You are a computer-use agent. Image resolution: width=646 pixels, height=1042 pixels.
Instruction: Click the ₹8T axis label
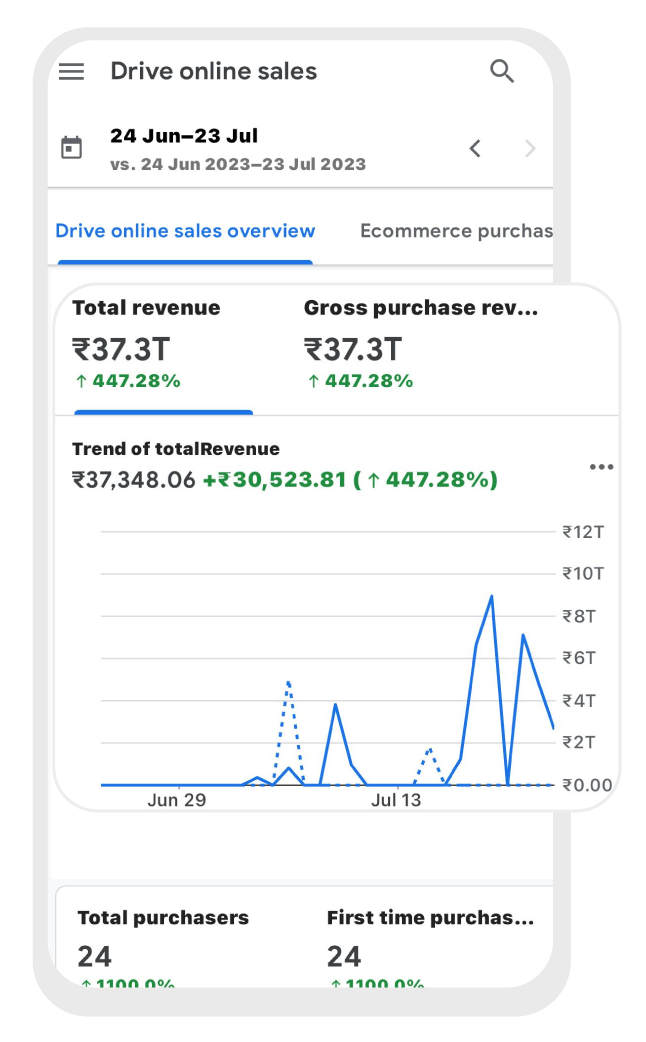tap(579, 616)
